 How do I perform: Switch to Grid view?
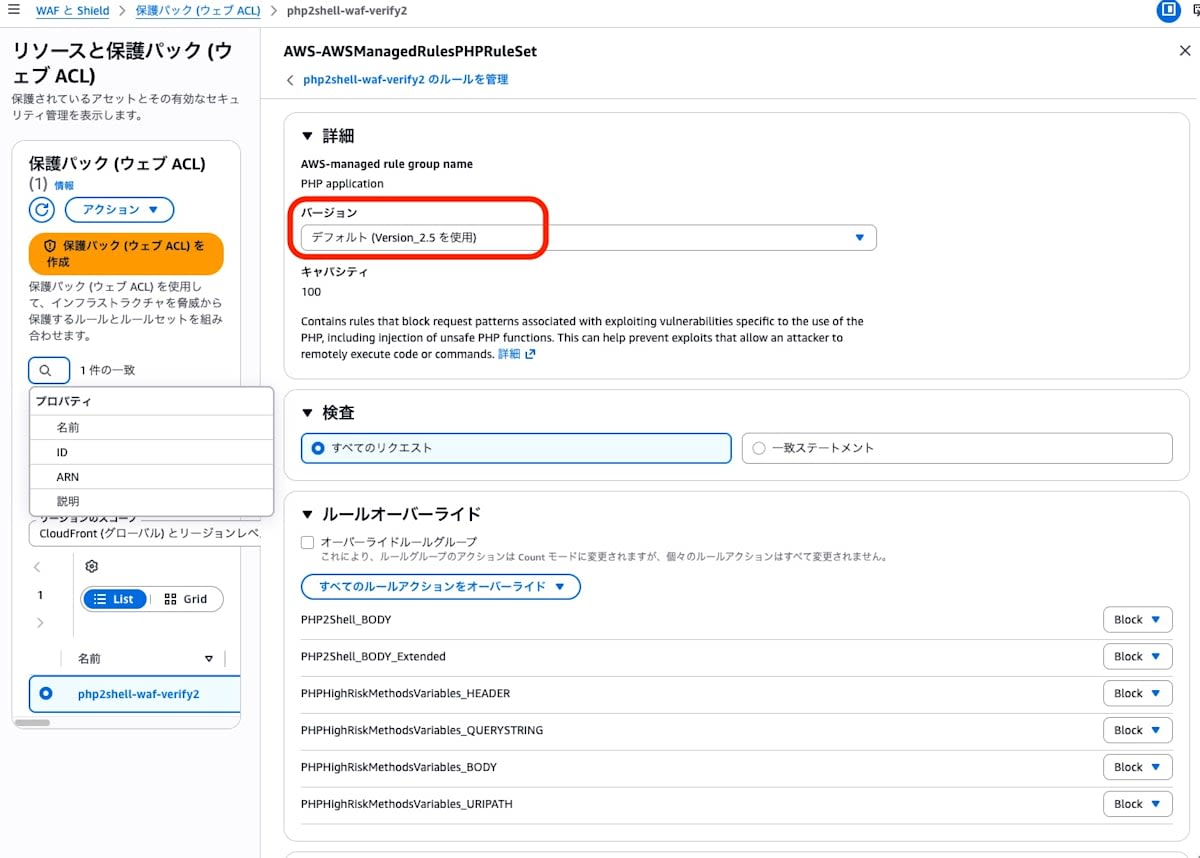click(x=186, y=599)
